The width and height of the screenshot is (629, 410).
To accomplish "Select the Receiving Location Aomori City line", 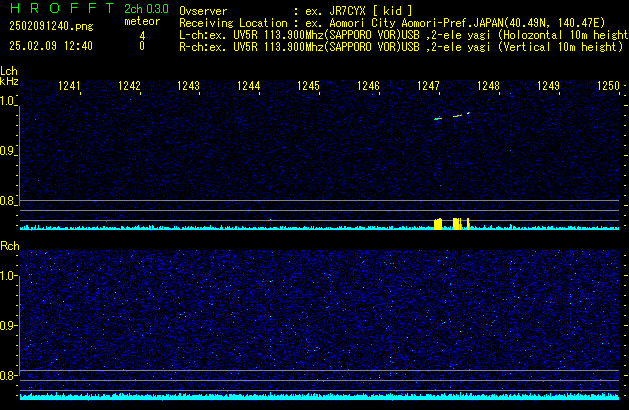I will [392, 23].
